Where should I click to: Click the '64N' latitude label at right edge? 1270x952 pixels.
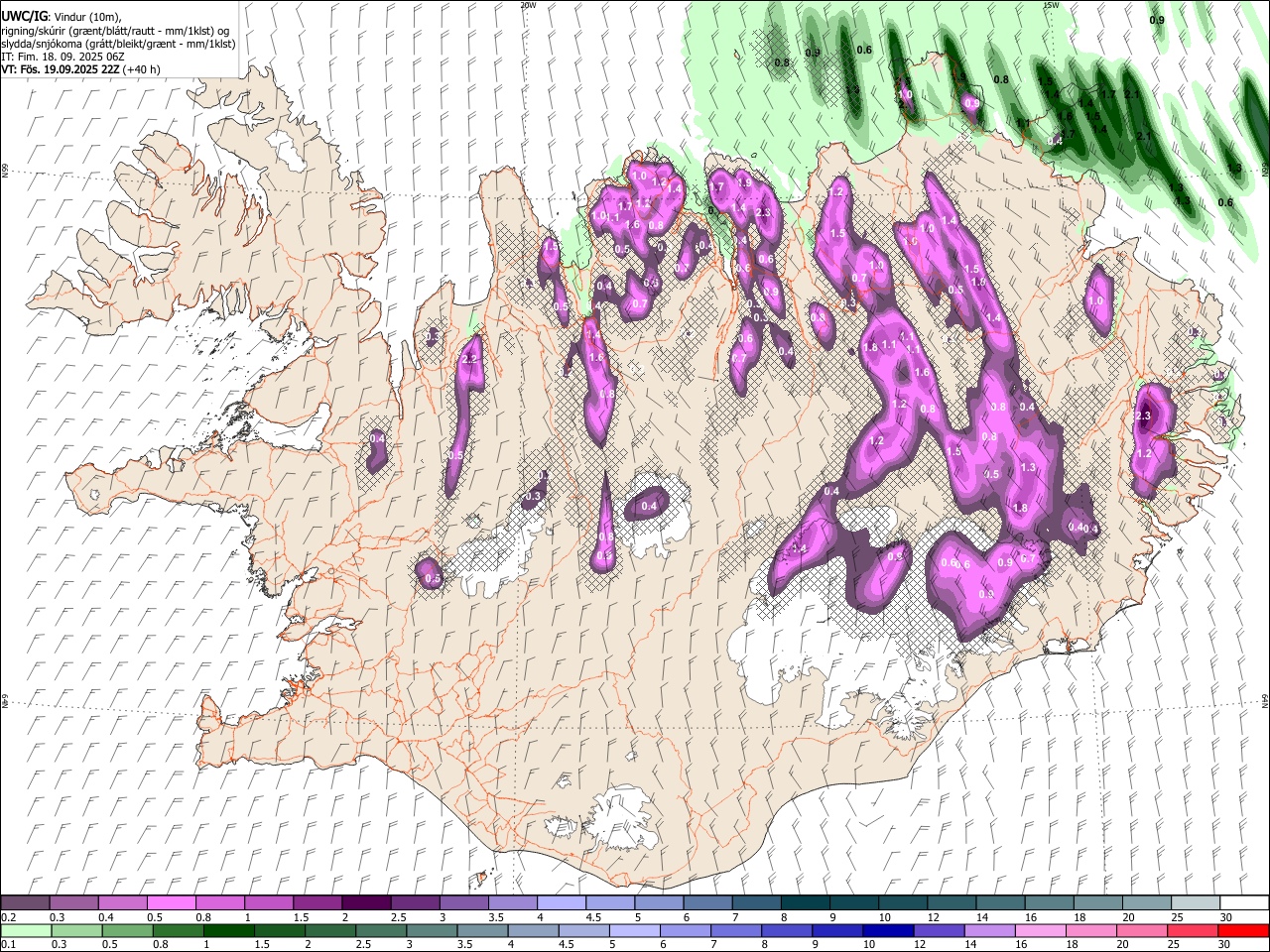click(x=1265, y=700)
